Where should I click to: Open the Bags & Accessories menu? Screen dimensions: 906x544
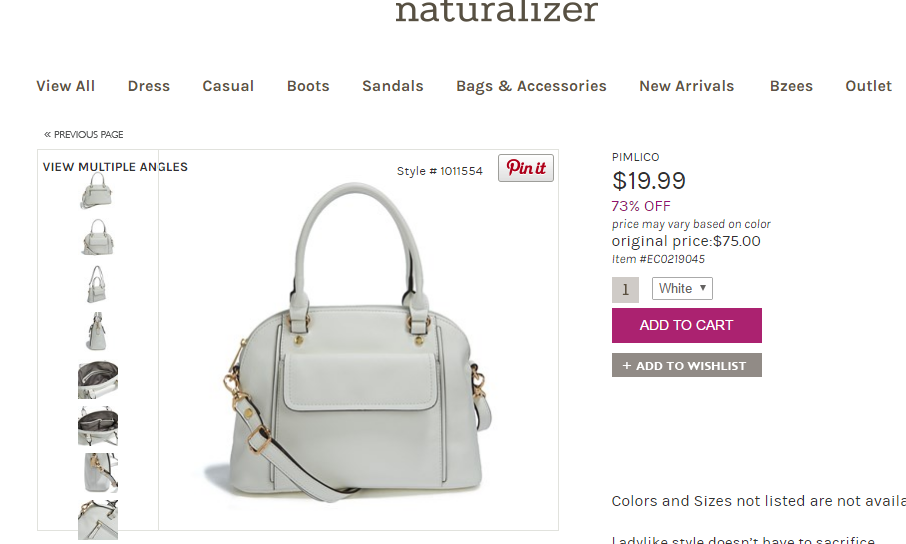click(531, 86)
